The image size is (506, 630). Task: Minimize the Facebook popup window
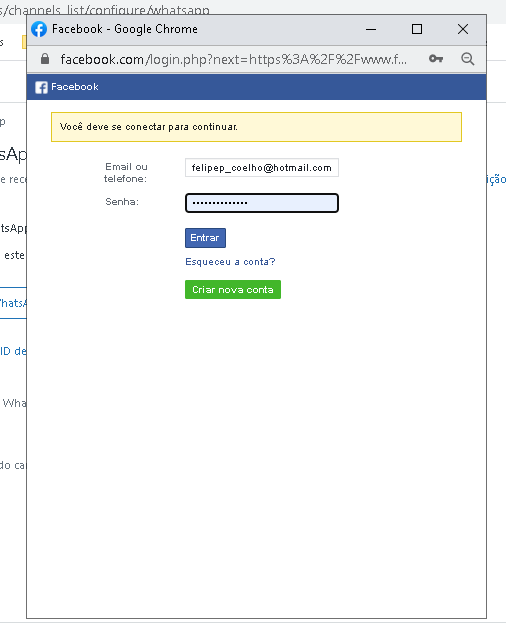click(x=371, y=29)
